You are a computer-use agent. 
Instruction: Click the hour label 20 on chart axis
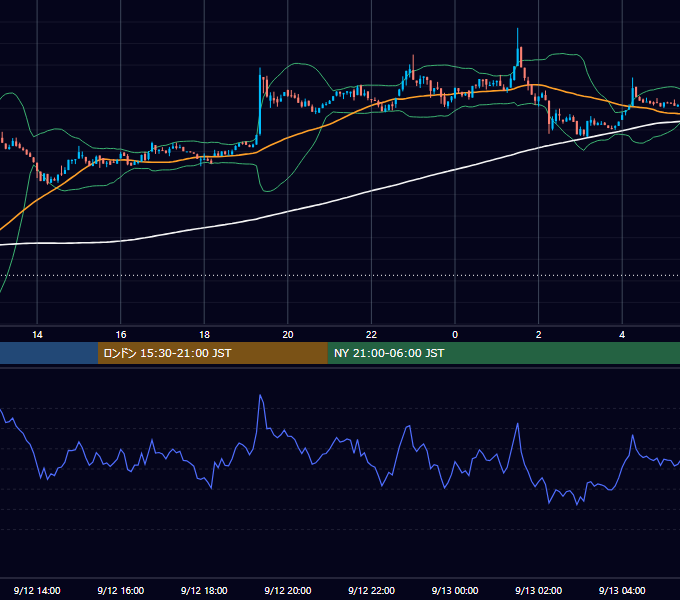[288, 335]
